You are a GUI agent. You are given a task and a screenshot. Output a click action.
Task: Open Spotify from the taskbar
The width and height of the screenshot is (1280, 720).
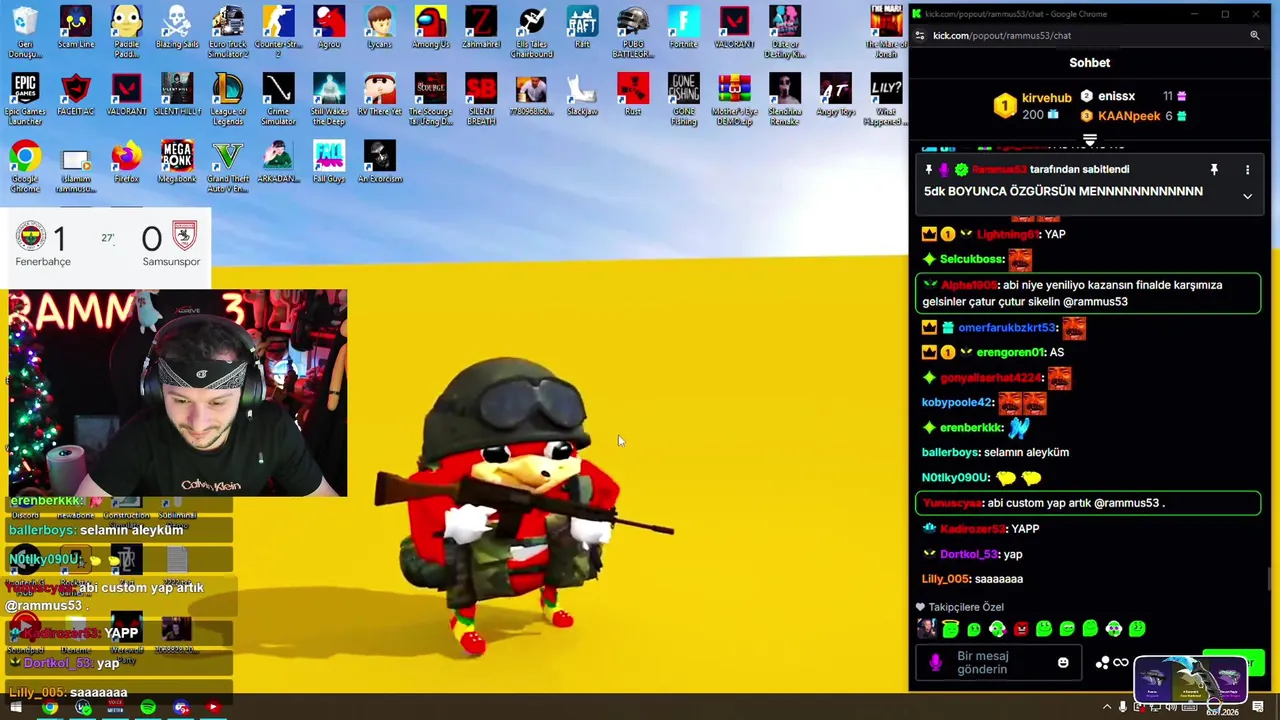coord(148,708)
